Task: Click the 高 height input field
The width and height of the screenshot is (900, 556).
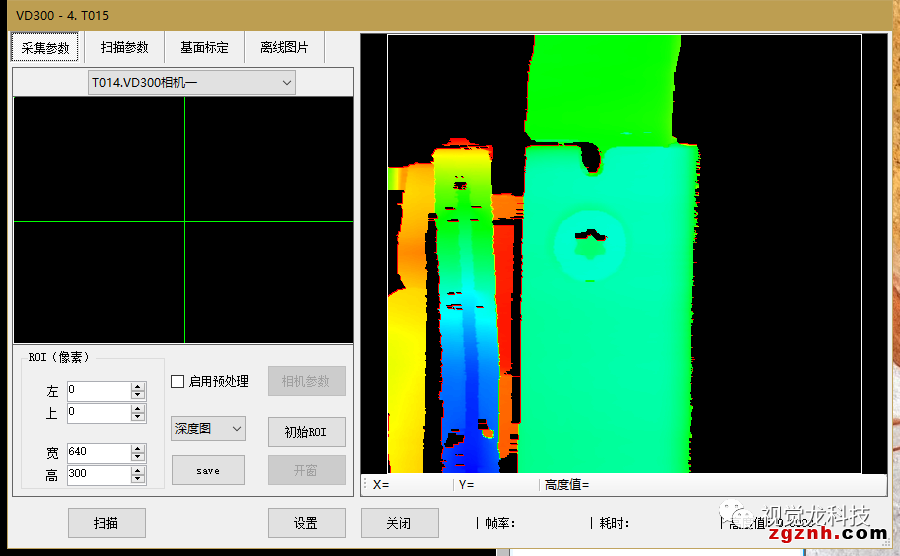Action: 98,475
